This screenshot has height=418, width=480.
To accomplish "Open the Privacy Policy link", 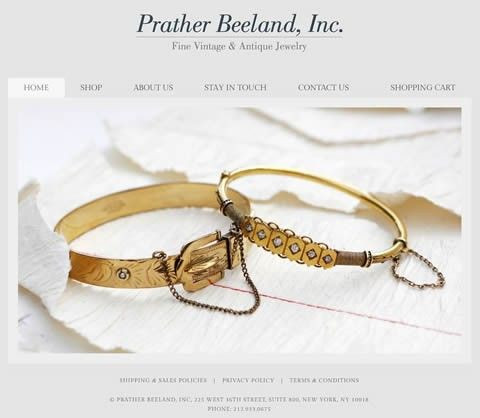I will pyautogui.click(x=248, y=380).
